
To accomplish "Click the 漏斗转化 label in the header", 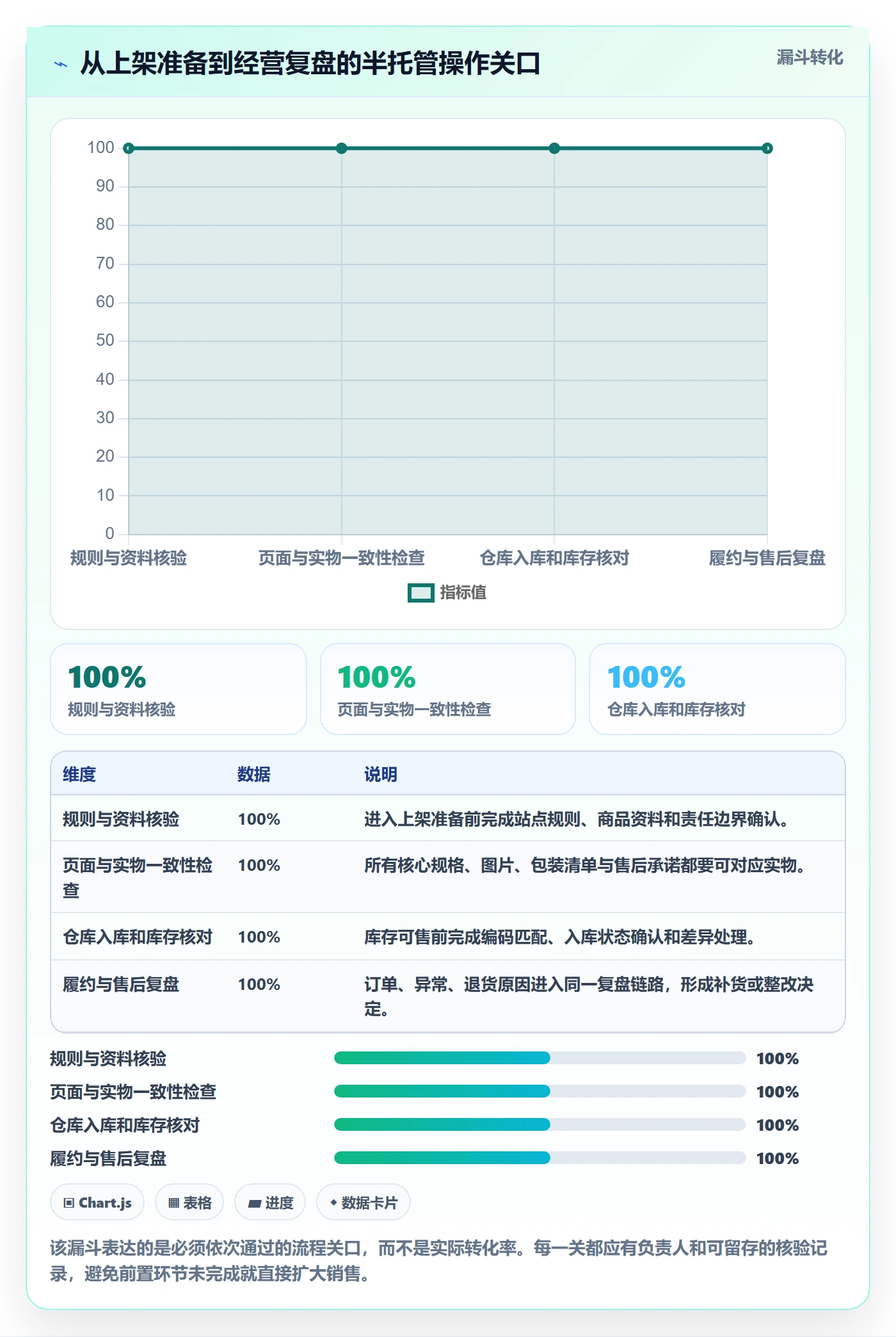I will click(810, 58).
